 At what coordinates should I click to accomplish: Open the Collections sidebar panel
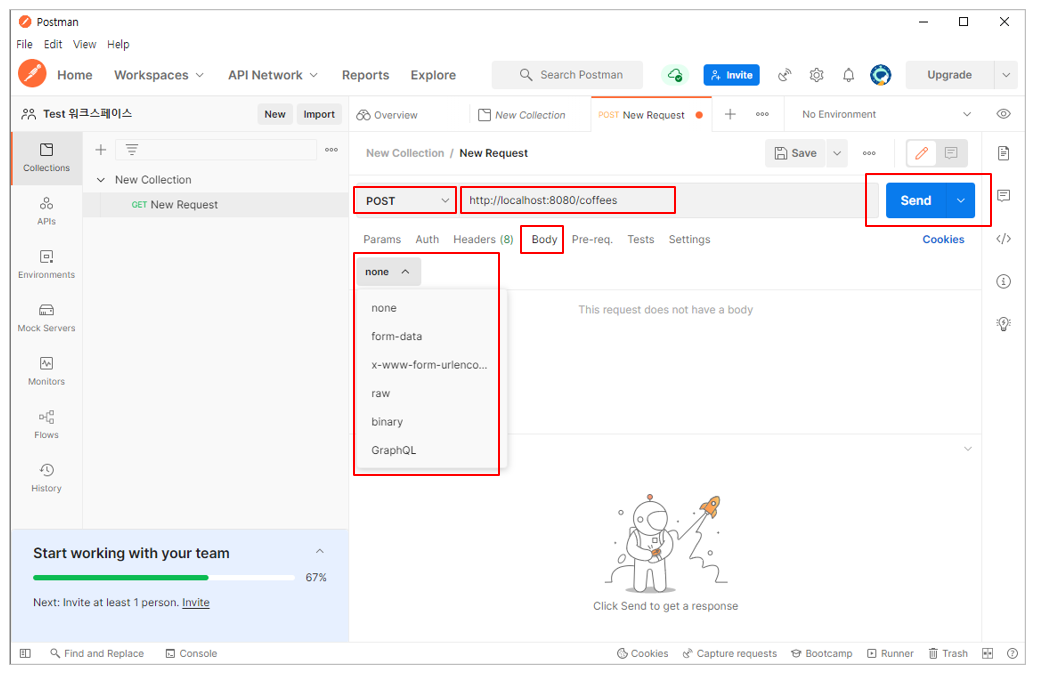[46, 158]
